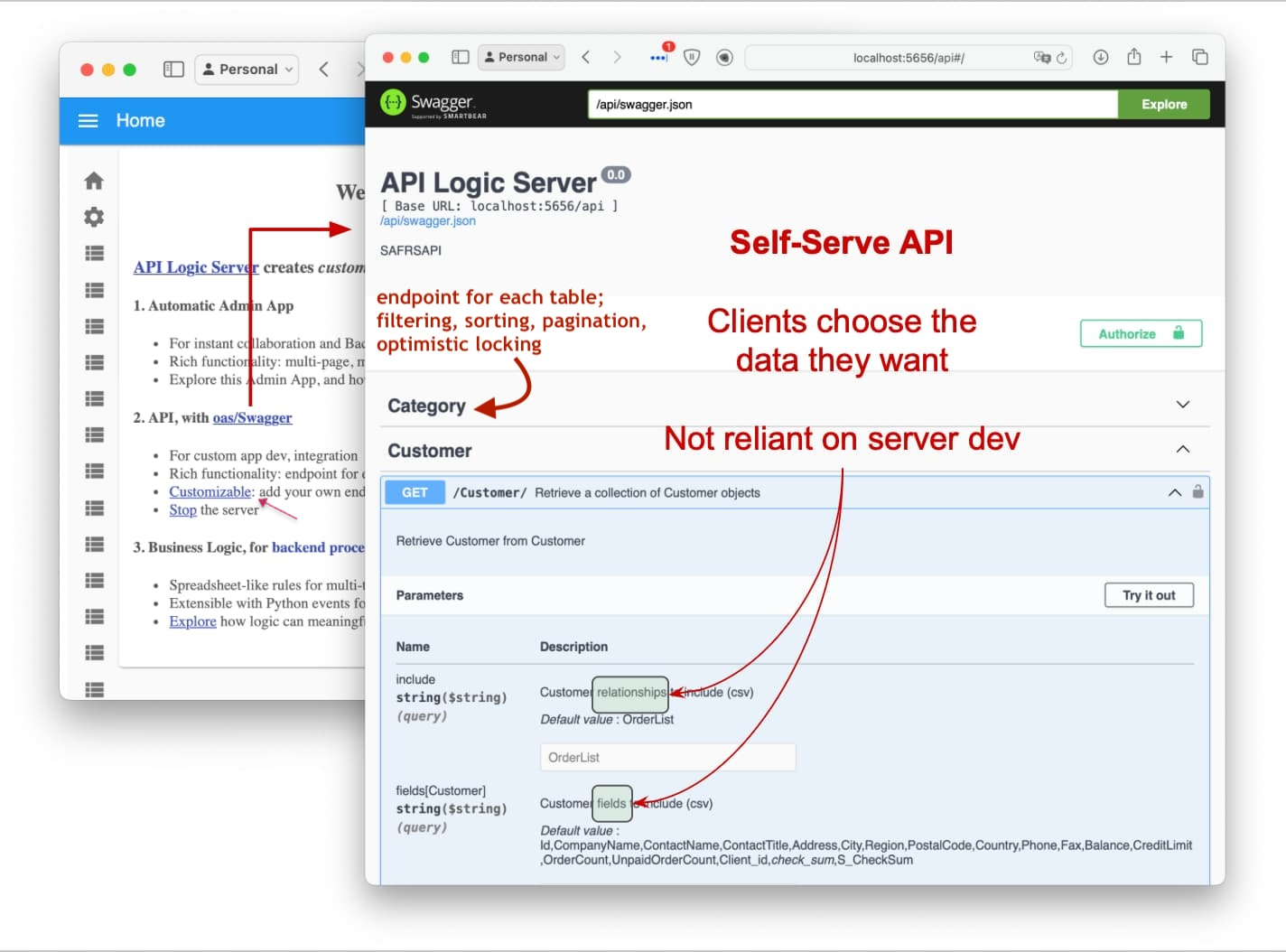Click 'SAFRSAPI' description text
The image size is (1286, 952).
coord(411,250)
